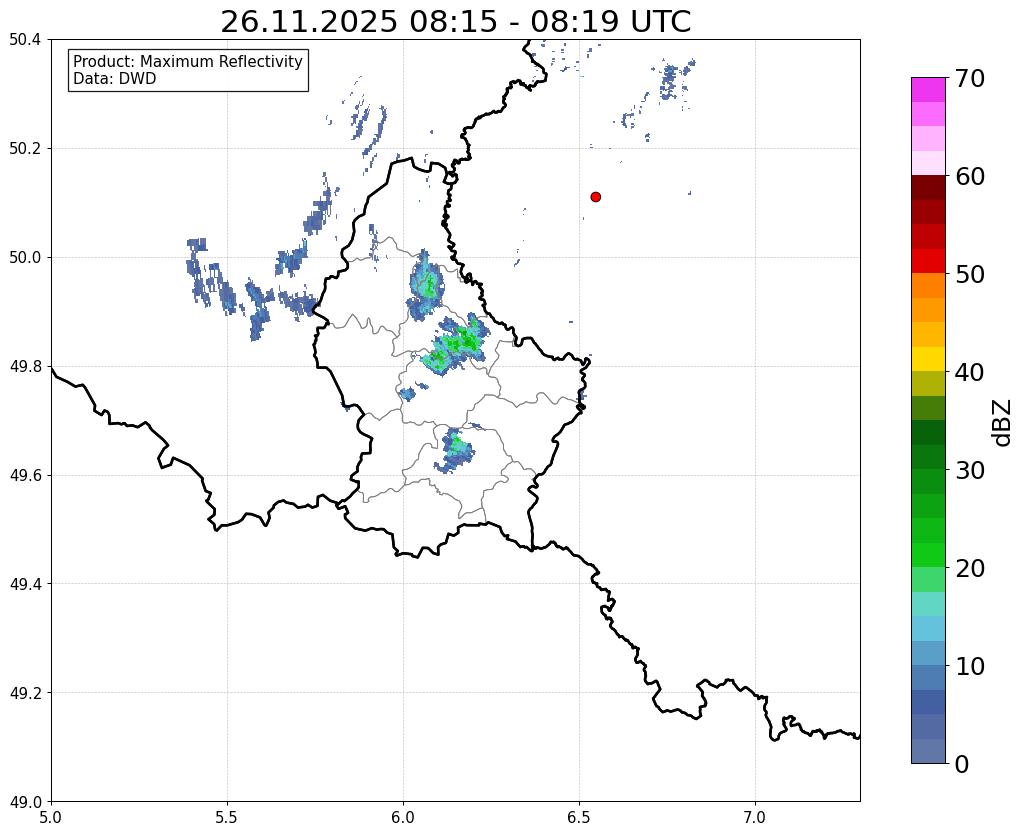Image resolution: width=1023 pixels, height=834 pixels.
Task: Click the colorbar tick label 50
Action: (970, 274)
